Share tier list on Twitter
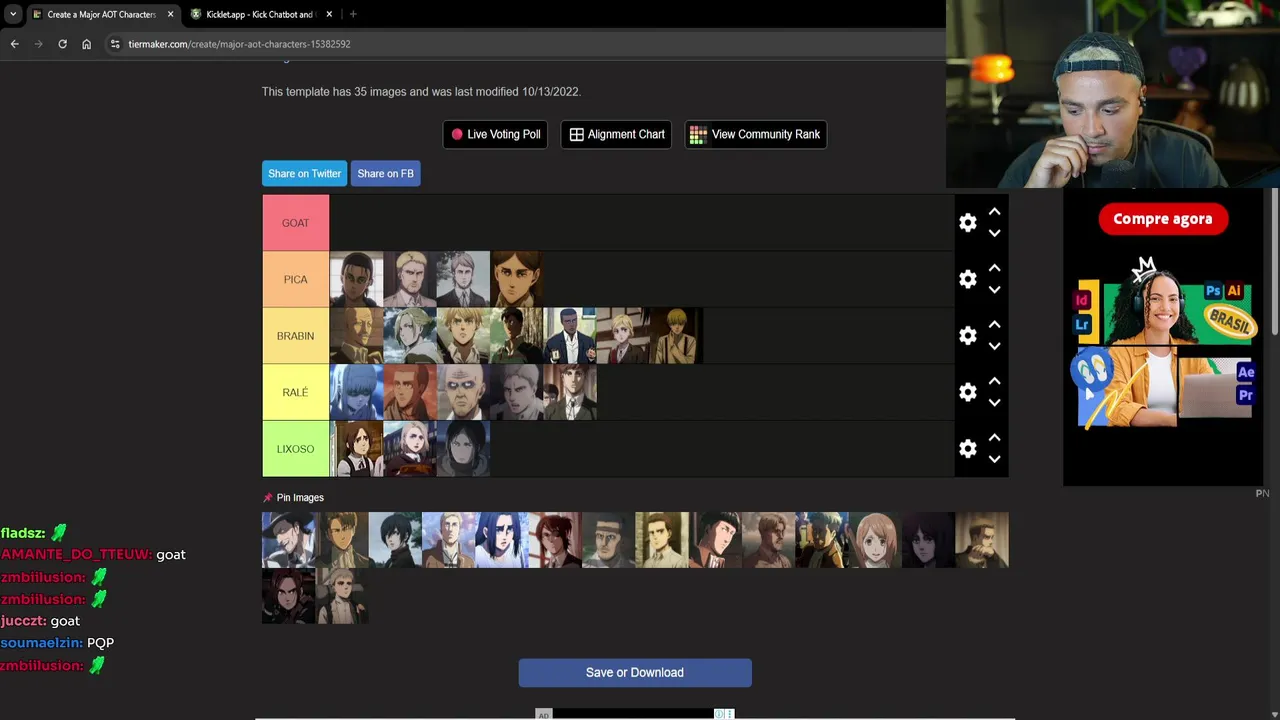The height and width of the screenshot is (720, 1280). (304, 173)
